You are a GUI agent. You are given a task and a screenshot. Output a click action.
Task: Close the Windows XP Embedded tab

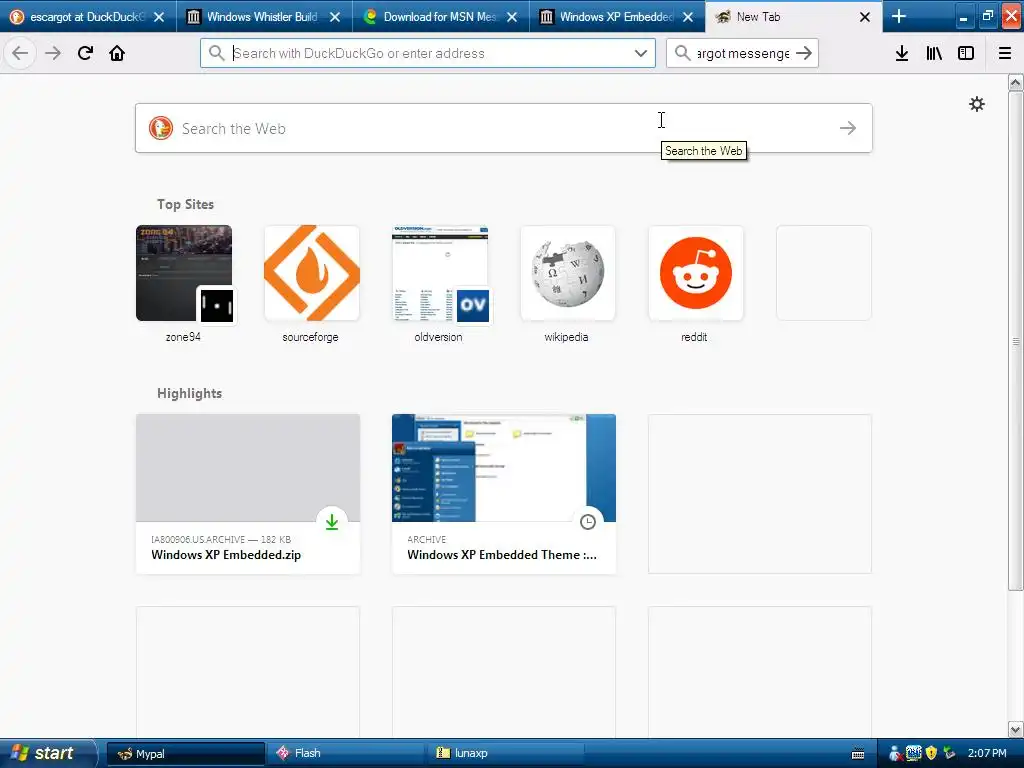688,17
